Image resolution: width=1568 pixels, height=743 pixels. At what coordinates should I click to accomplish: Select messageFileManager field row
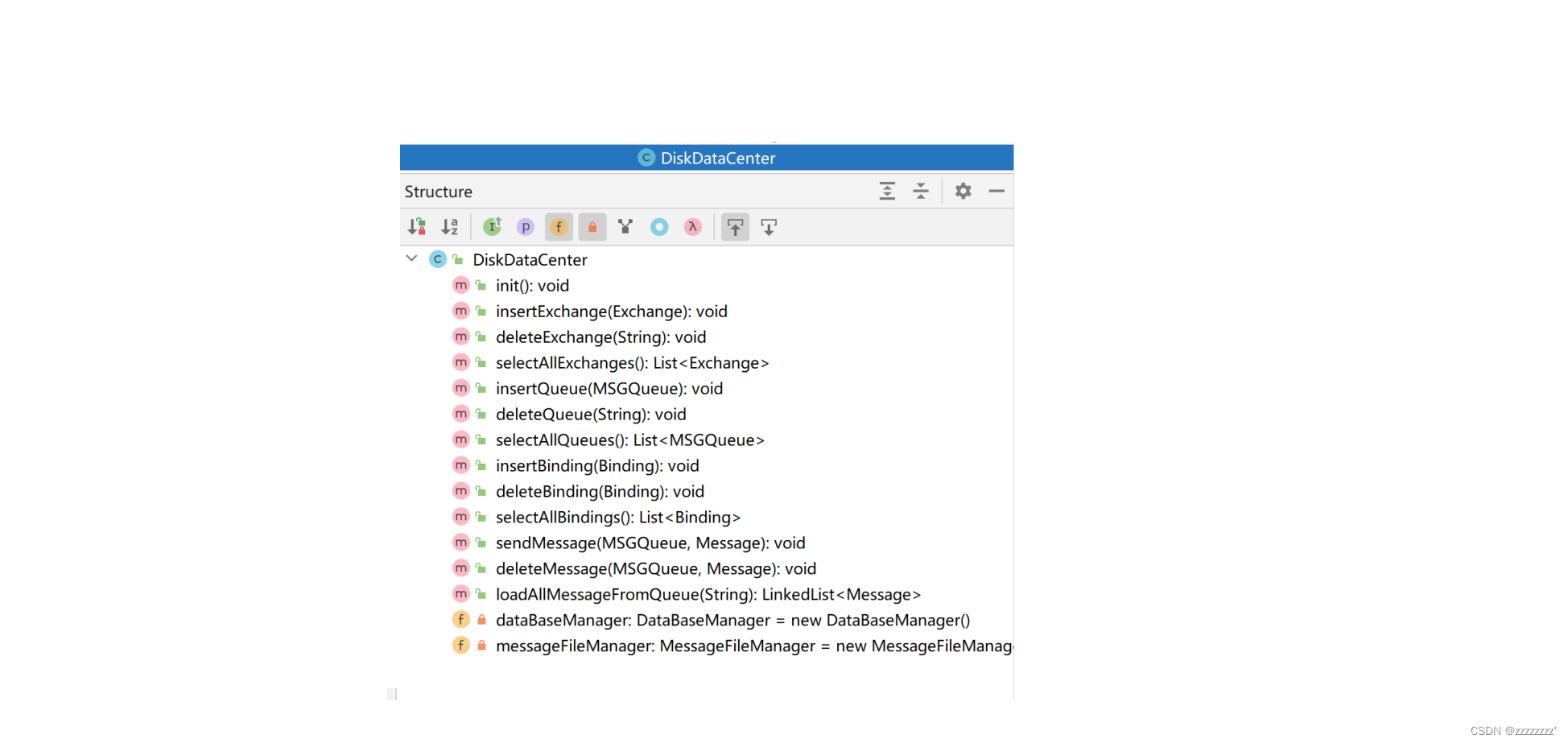pyautogui.click(x=754, y=646)
